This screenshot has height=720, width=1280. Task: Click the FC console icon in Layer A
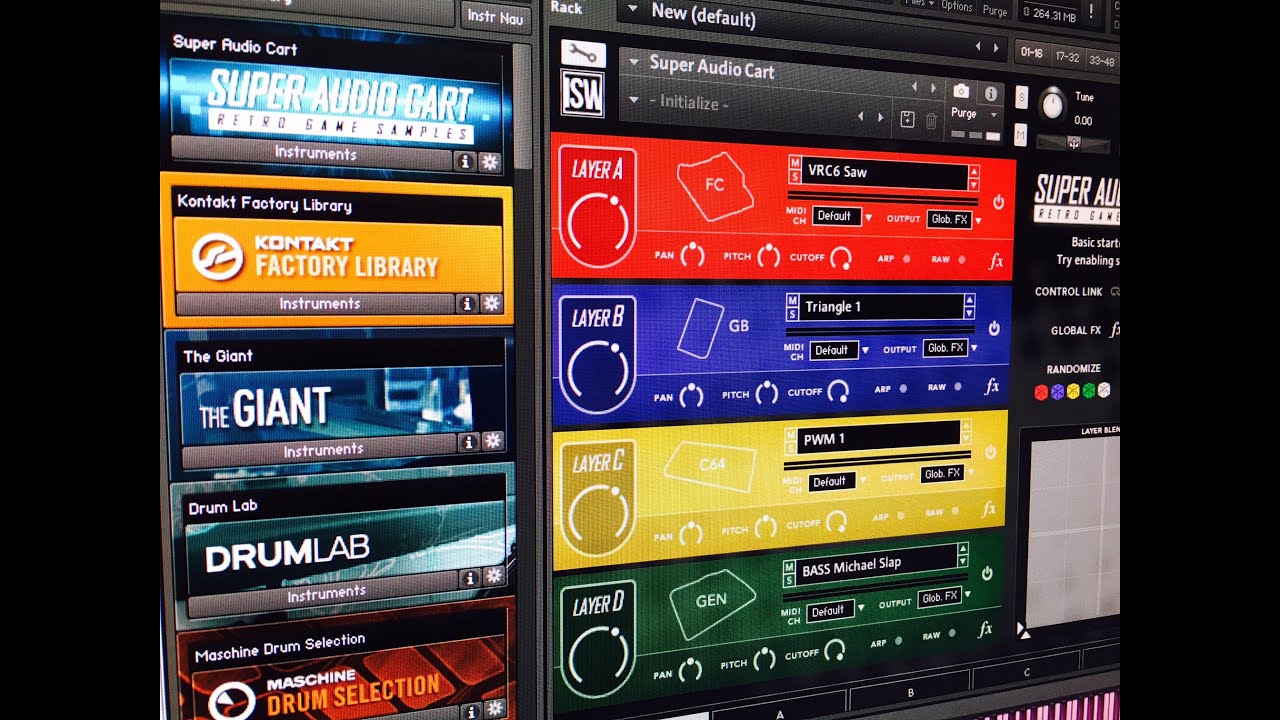(713, 185)
